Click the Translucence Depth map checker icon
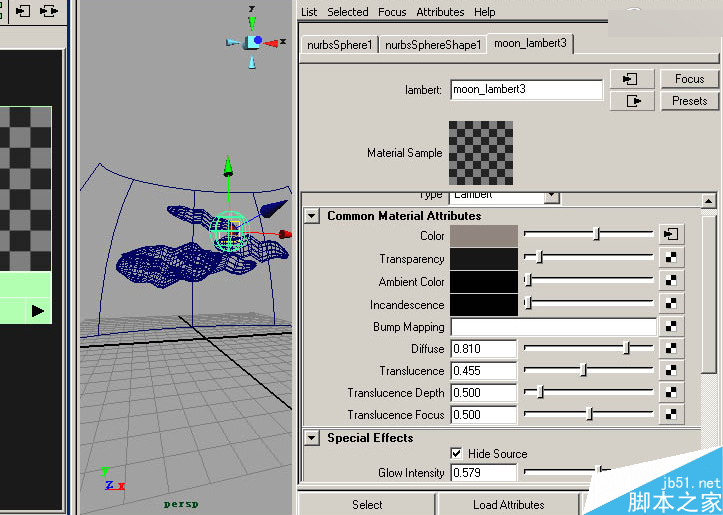The height and width of the screenshot is (515, 723). pos(671,392)
